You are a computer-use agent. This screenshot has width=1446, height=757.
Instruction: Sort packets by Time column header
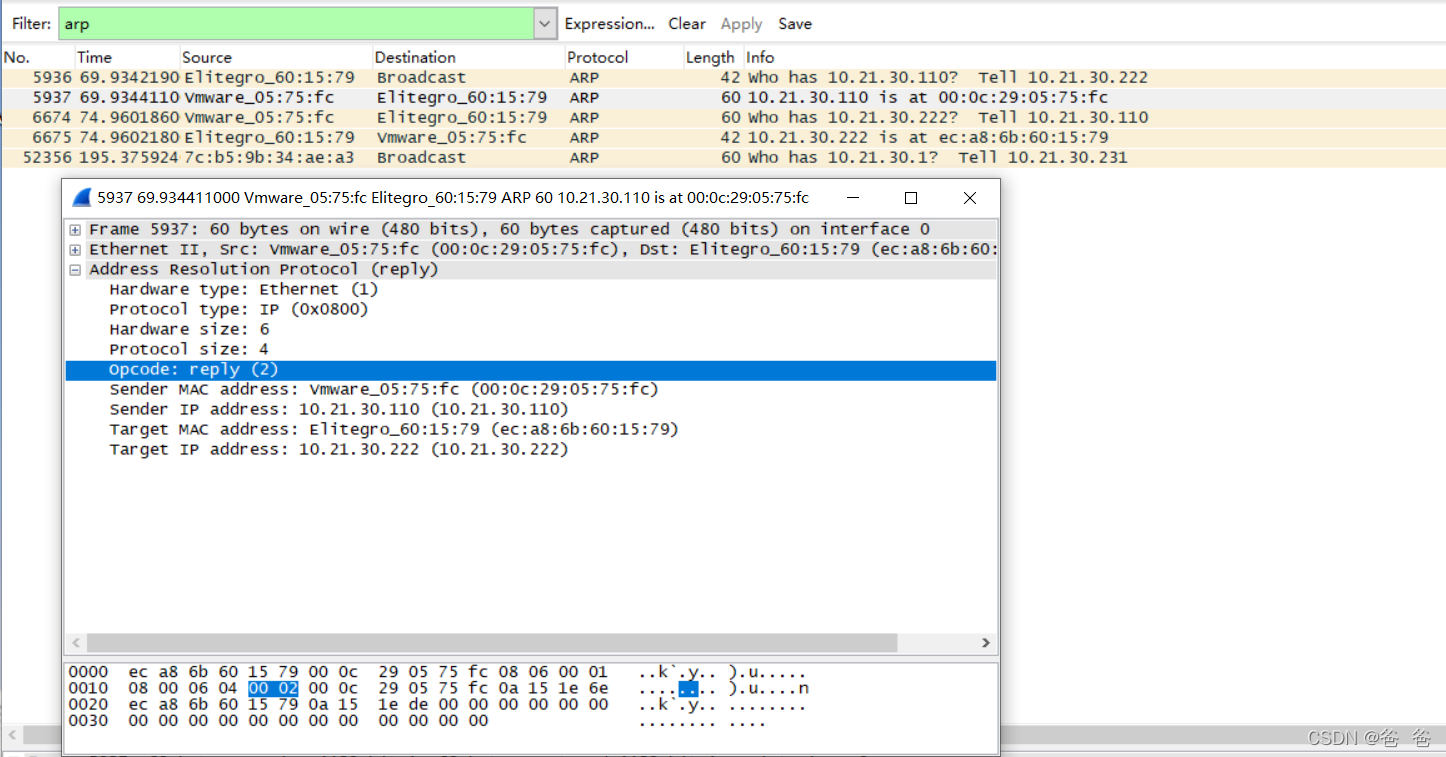(x=126, y=57)
